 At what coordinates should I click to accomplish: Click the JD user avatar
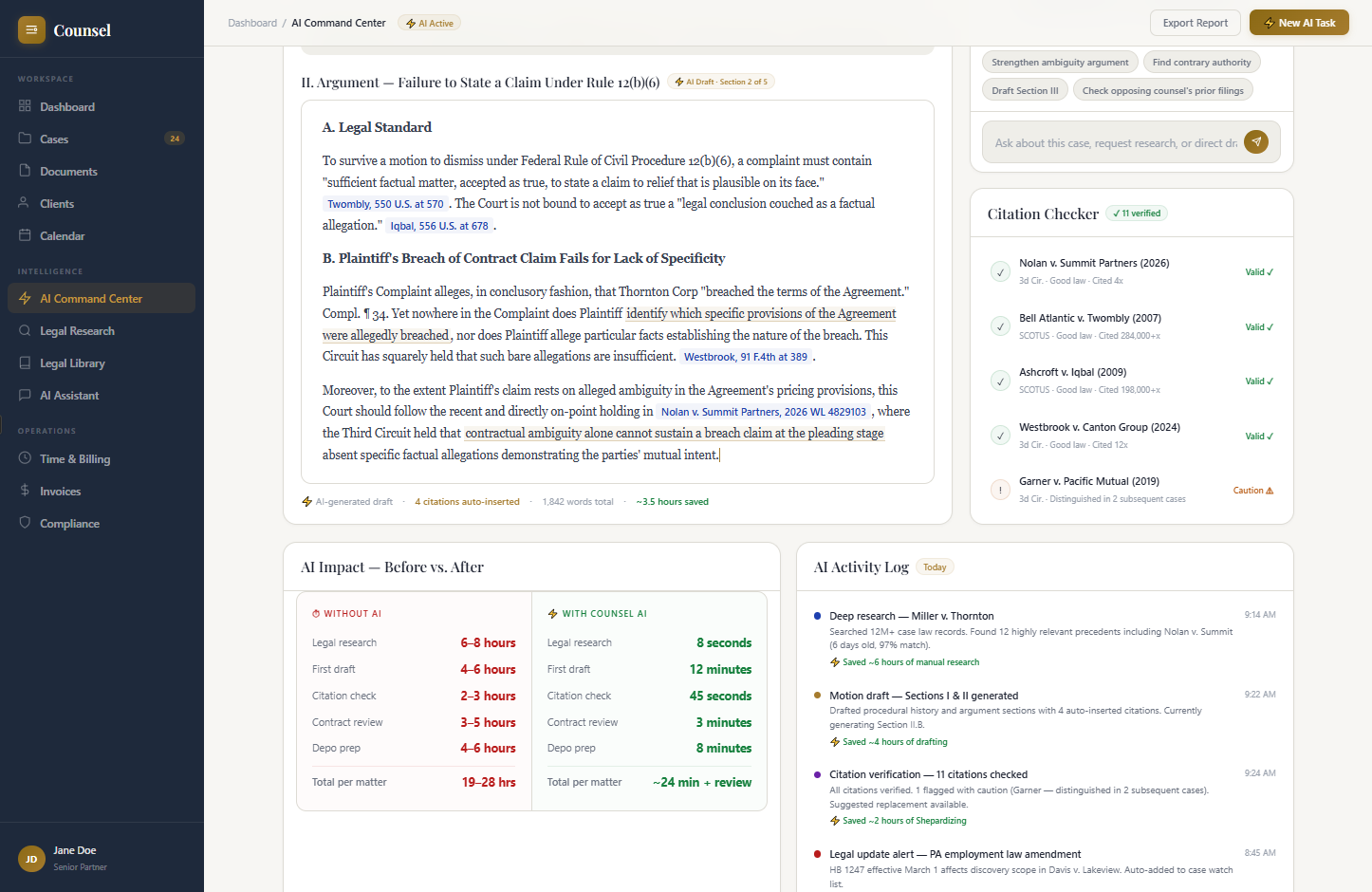tap(31, 859)
